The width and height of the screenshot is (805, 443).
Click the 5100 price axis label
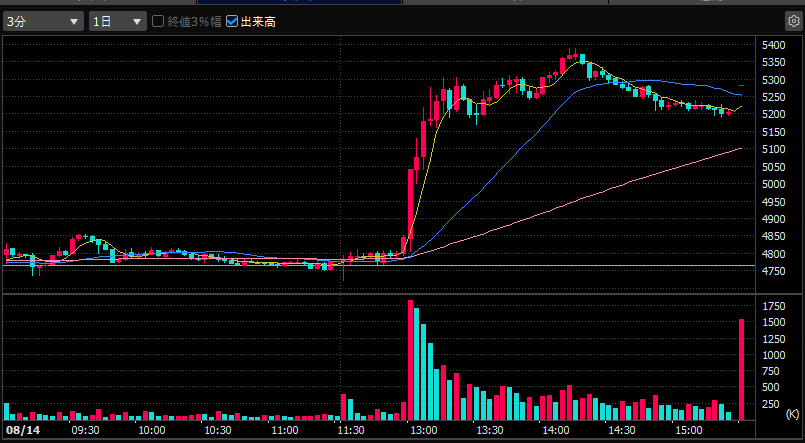773,149
